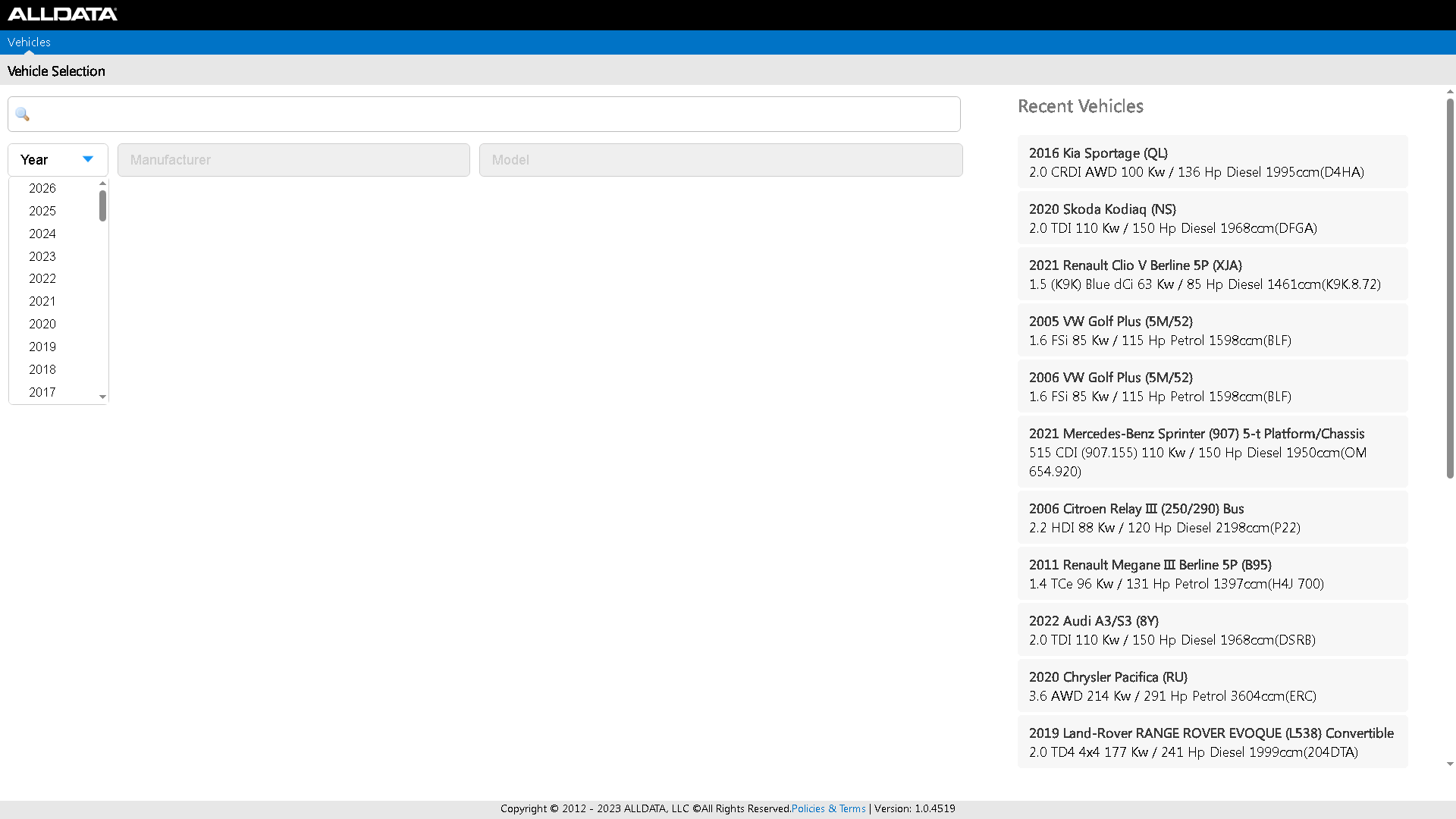Select recent vehicle 2016 Kia Sportage
The image size is (1456, 819).
(x=1212, y=162)
